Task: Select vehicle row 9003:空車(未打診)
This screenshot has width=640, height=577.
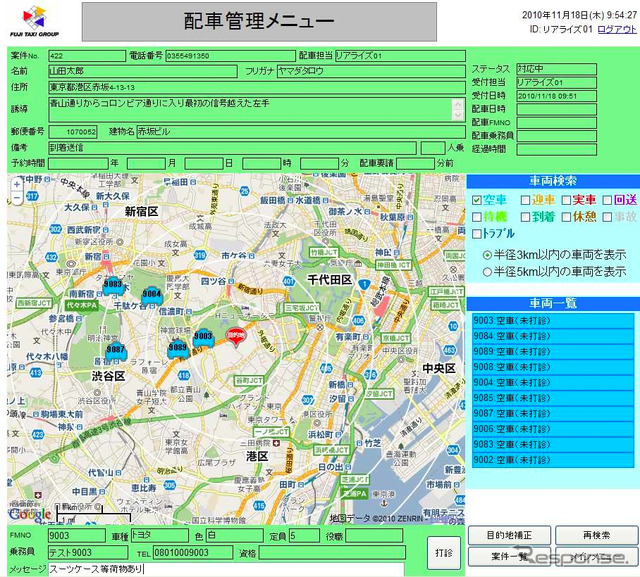Action: click(x=553, y=321)
